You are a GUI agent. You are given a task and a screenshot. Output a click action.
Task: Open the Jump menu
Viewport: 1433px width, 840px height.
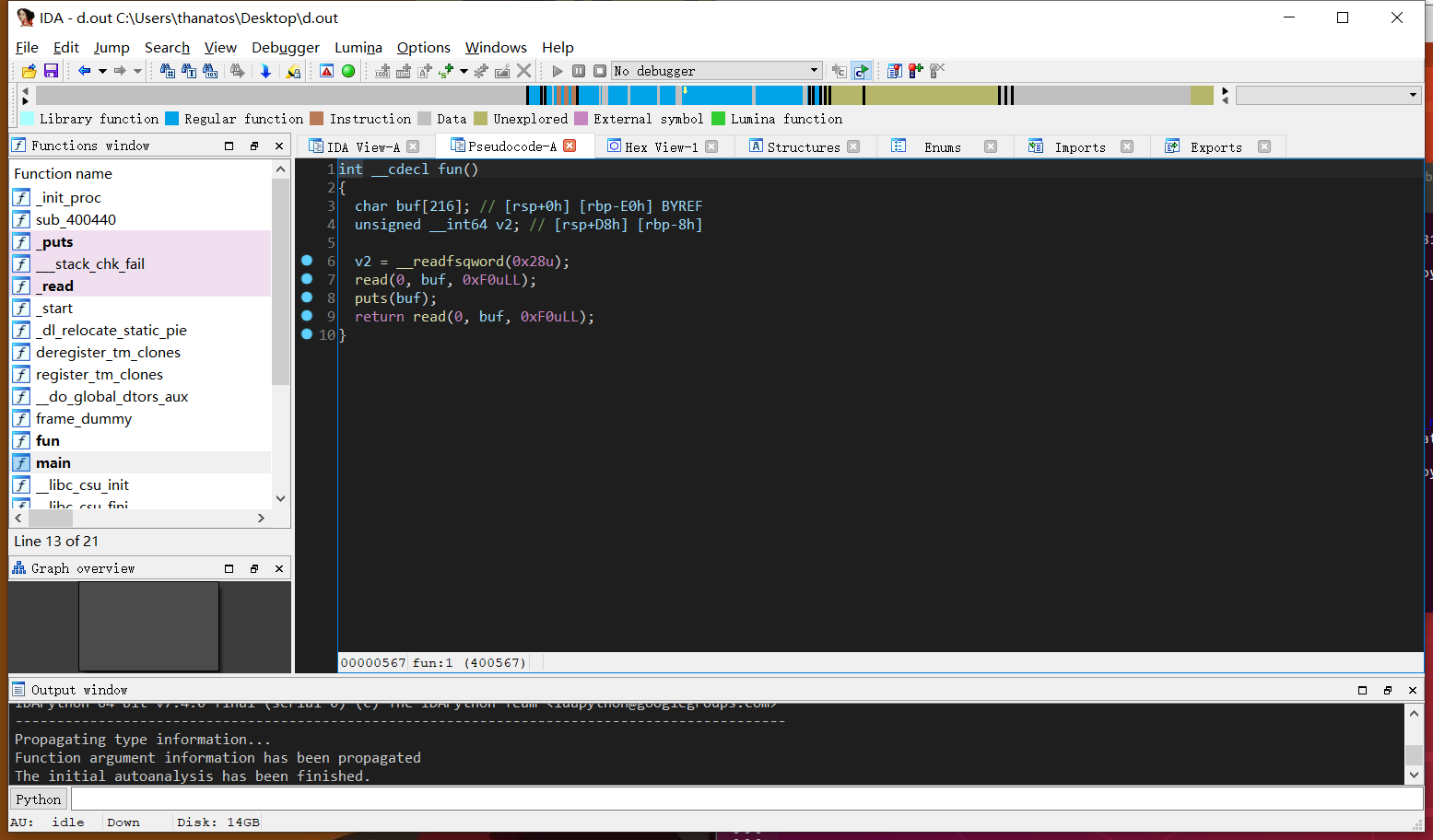pyautogui.click(x=112, y=47)
